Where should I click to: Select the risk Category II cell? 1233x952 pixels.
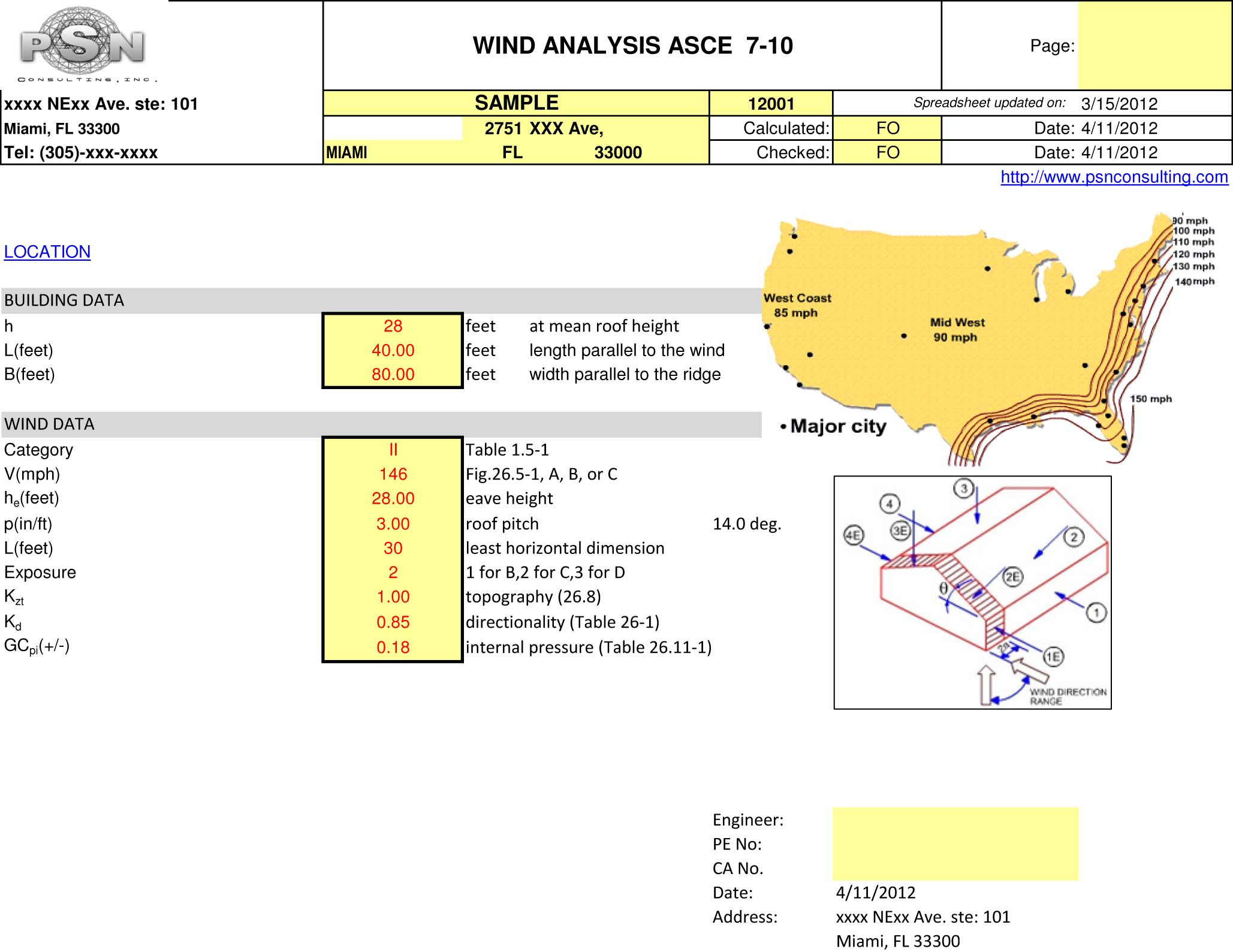click(393, 450)
